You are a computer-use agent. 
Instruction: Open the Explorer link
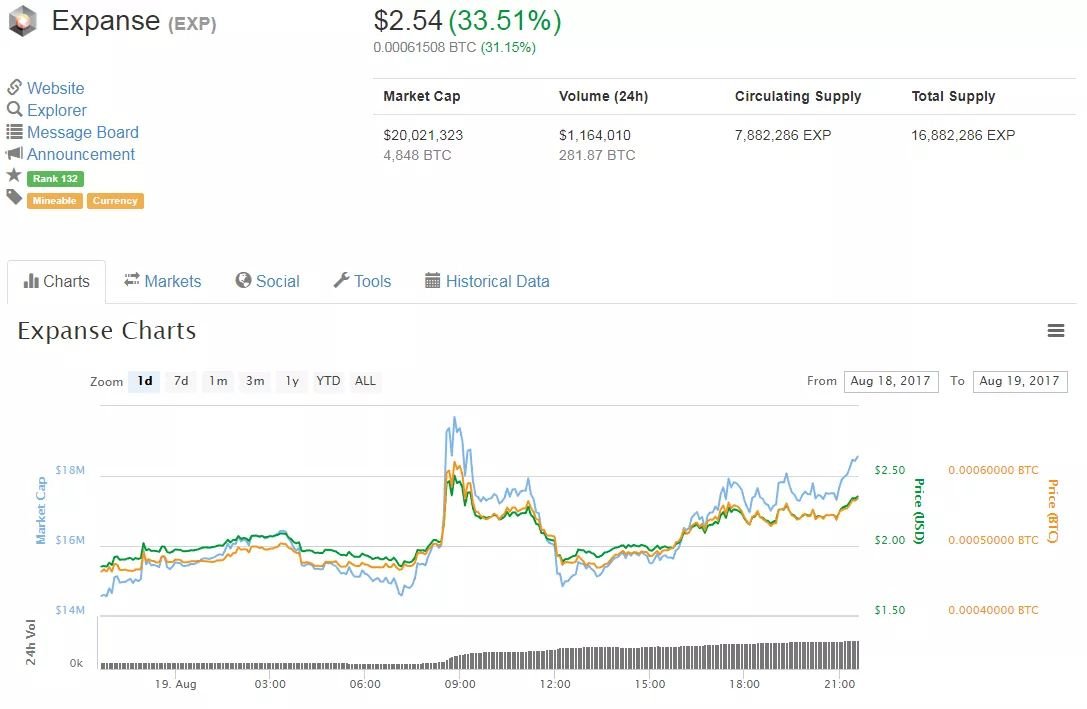click(x=57, y=110)
